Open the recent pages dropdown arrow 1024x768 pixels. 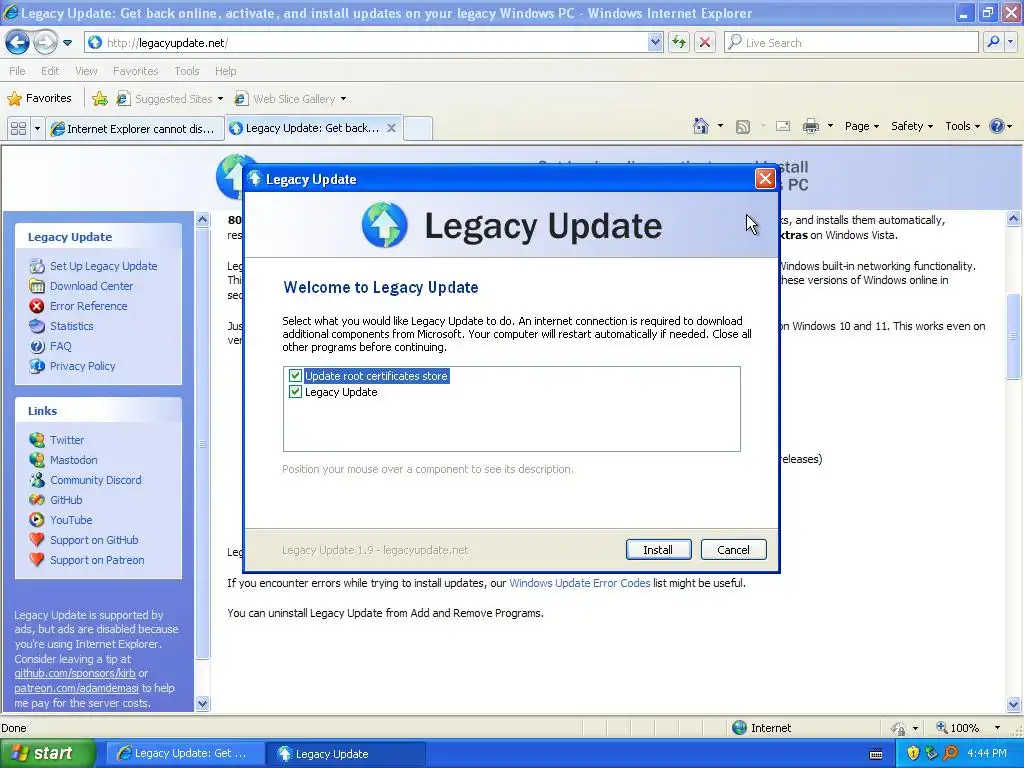click(x=67, y=43)
